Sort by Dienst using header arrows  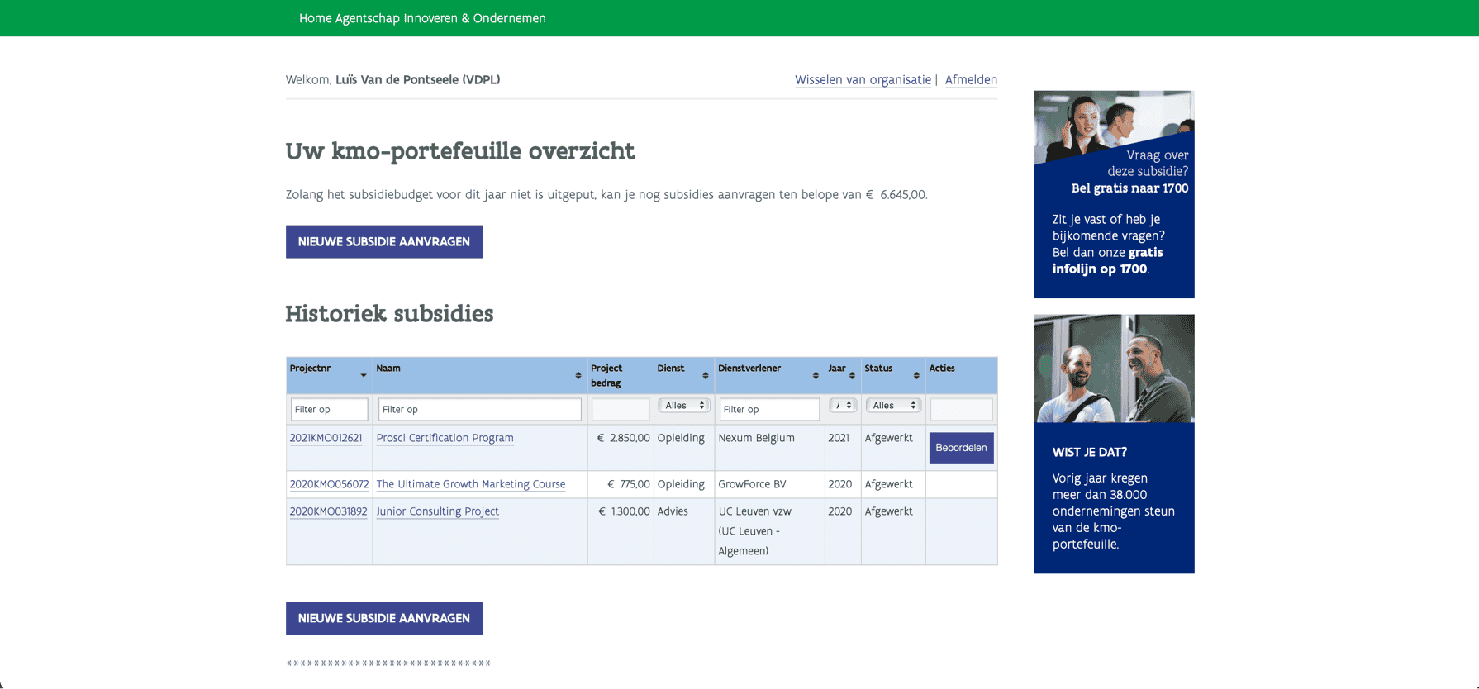705,375
